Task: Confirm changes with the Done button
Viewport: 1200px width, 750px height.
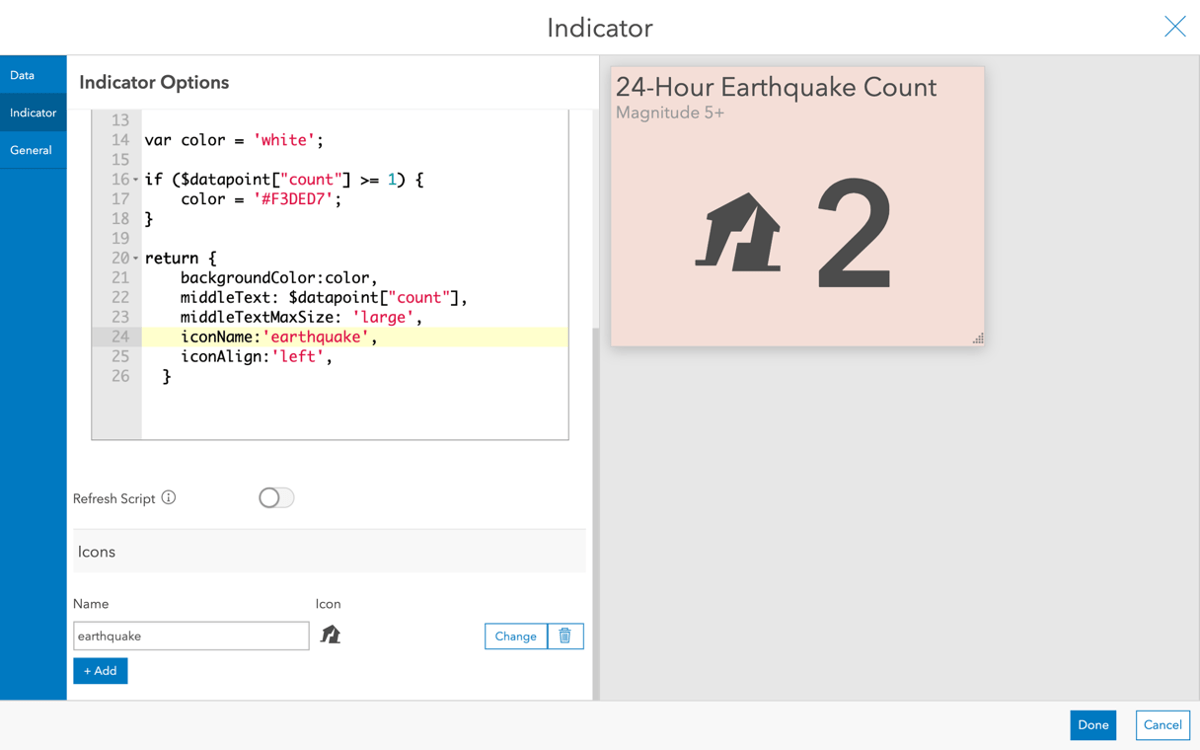Action: (x=1093, y=725)
